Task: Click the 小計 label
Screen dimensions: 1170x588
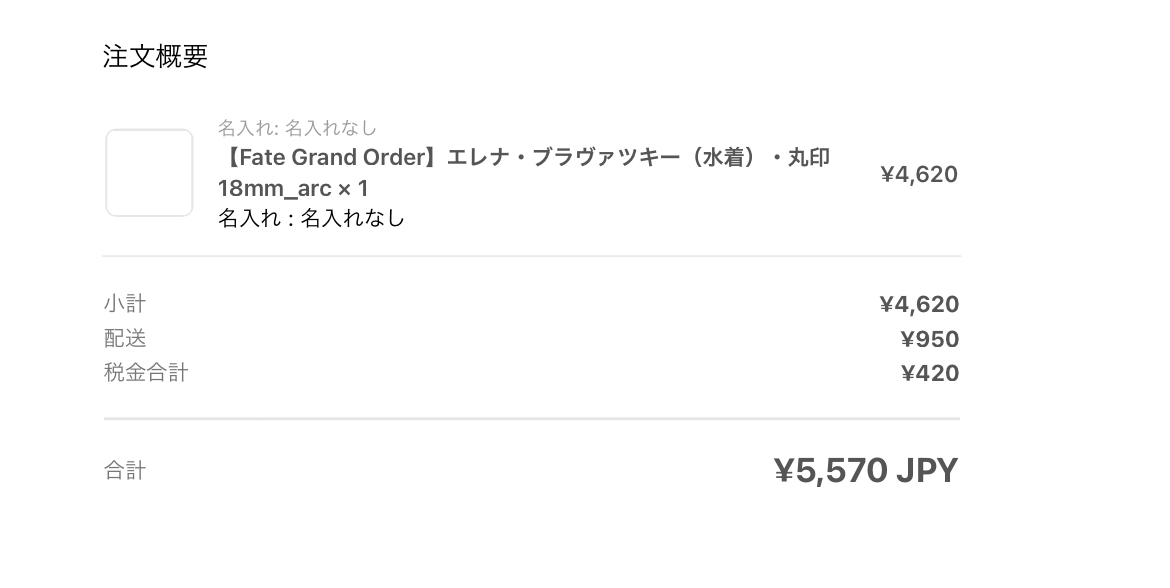Action: (125, 303)
